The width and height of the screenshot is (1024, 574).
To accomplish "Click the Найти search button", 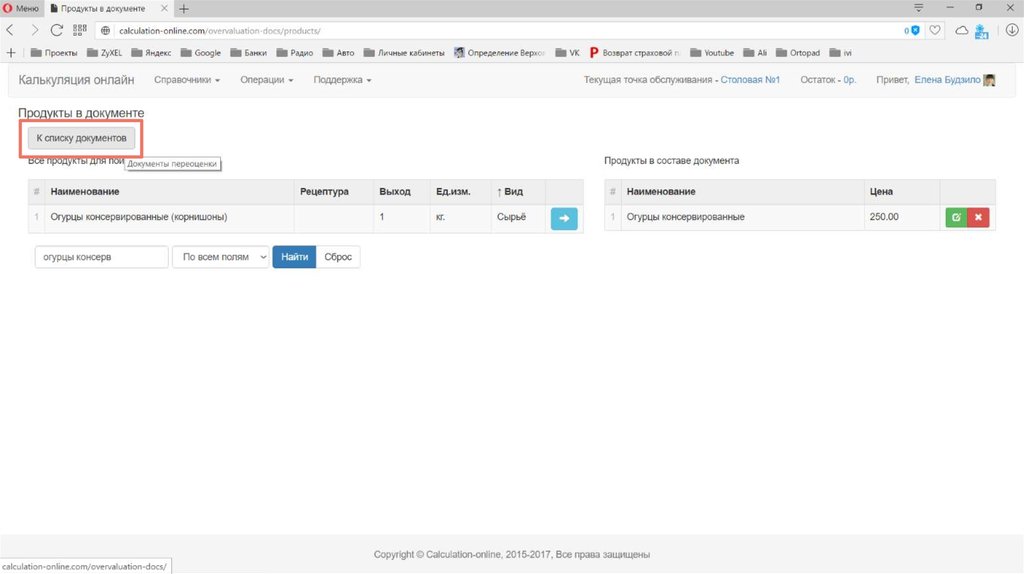I will pyautogui.click(x=294, y=257).
